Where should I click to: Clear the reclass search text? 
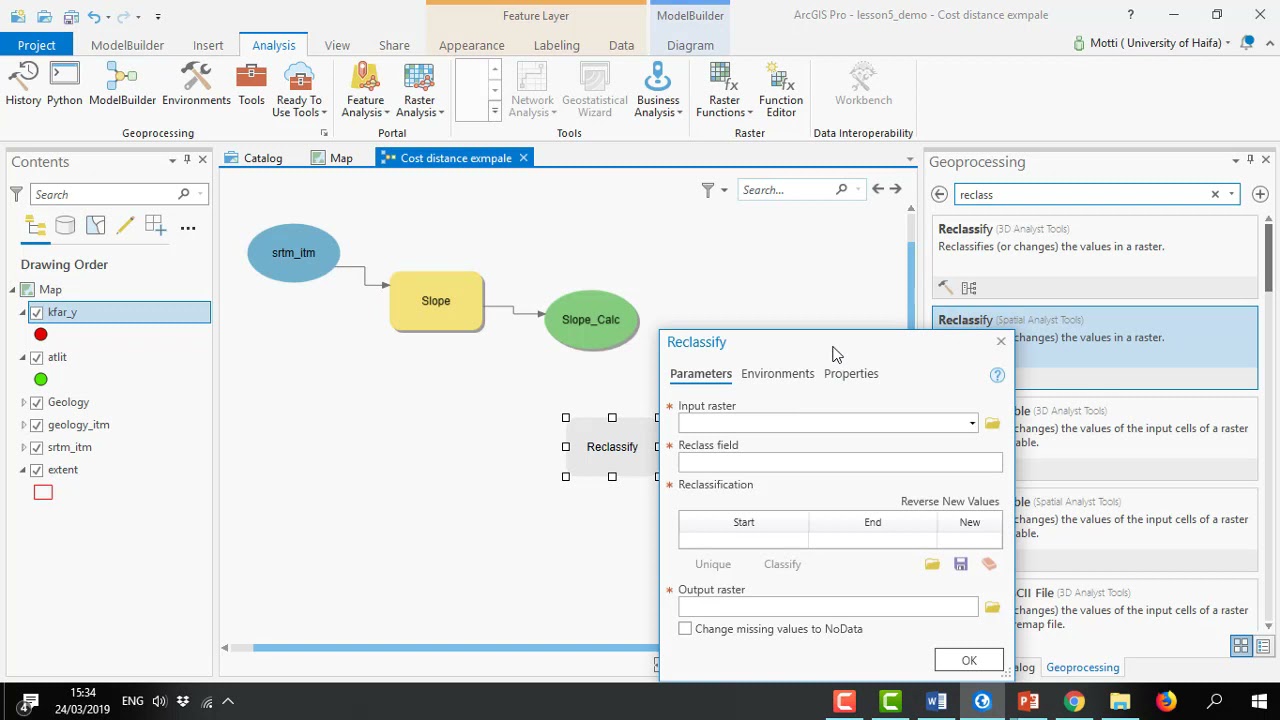1215,195
